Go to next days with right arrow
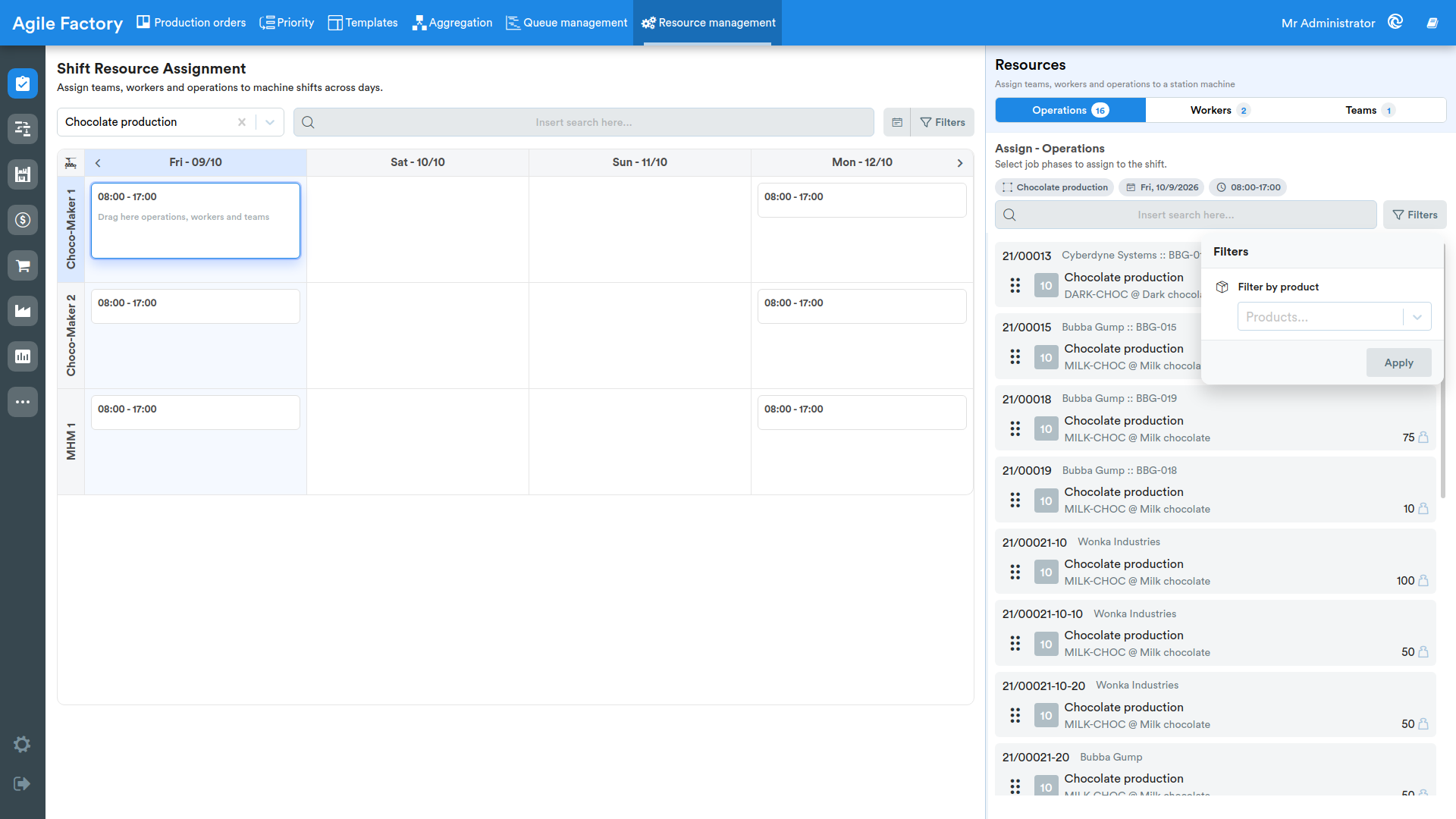 pos(960,162)
